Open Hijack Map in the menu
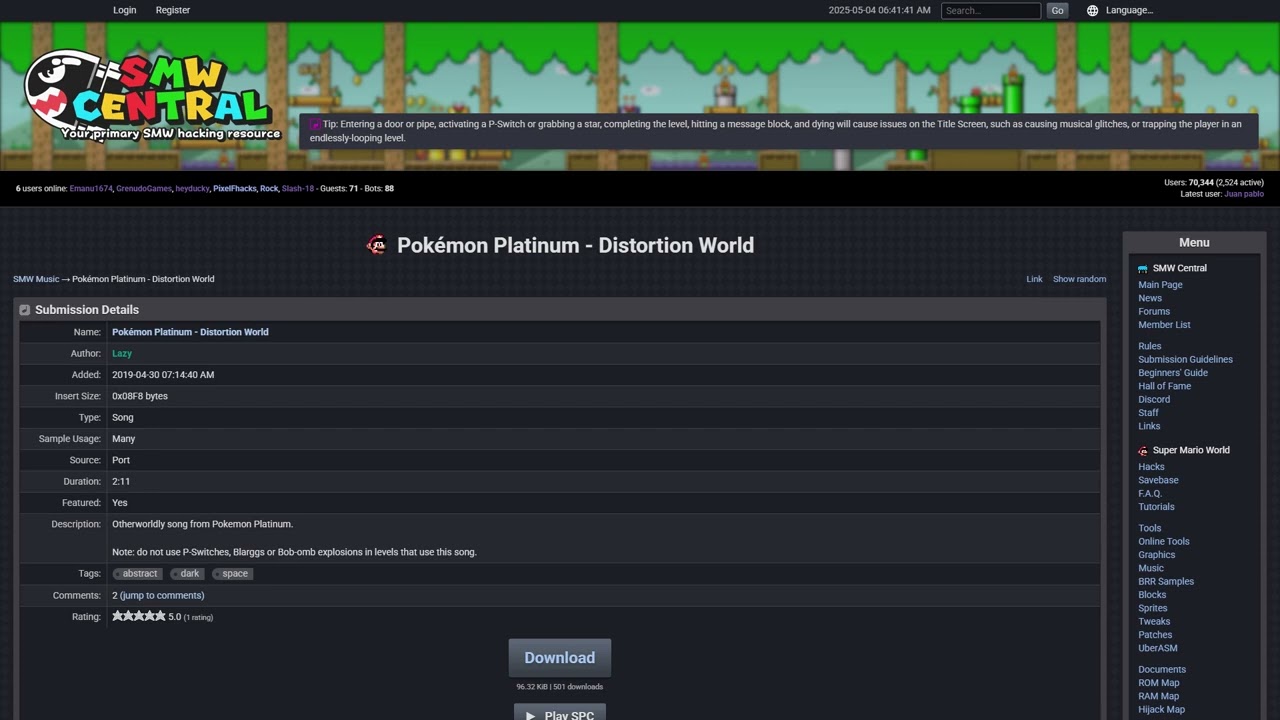 [x=1161, y=710]
